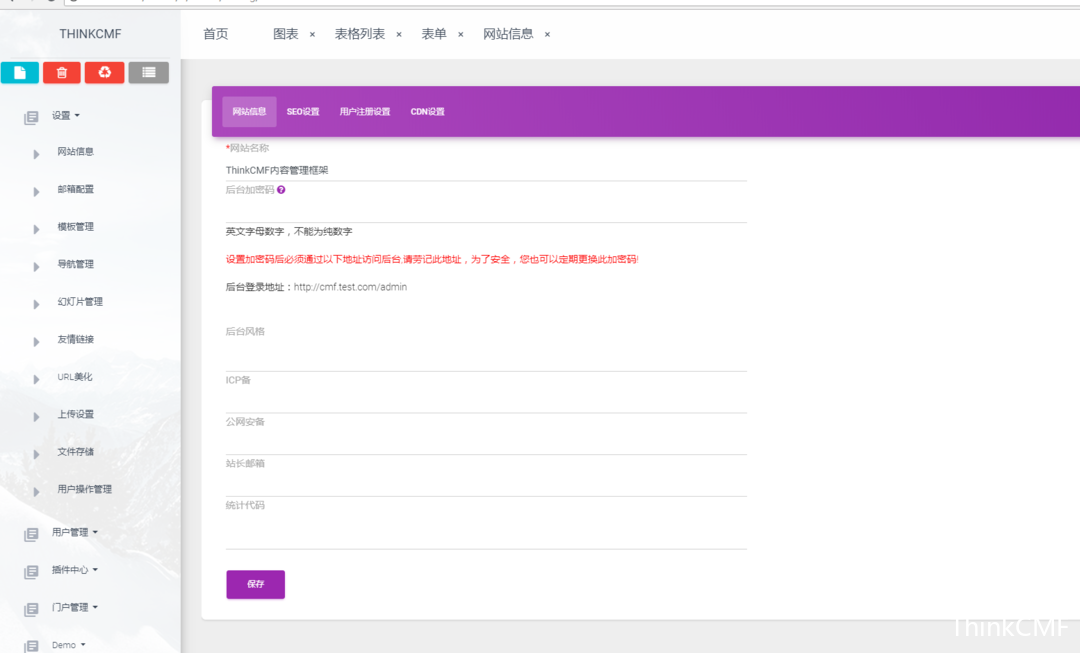Image resolution: width=1080 pixels, height=653 pixels.
Task: Select the 网站信息 top tab
Action: point(508,34)
